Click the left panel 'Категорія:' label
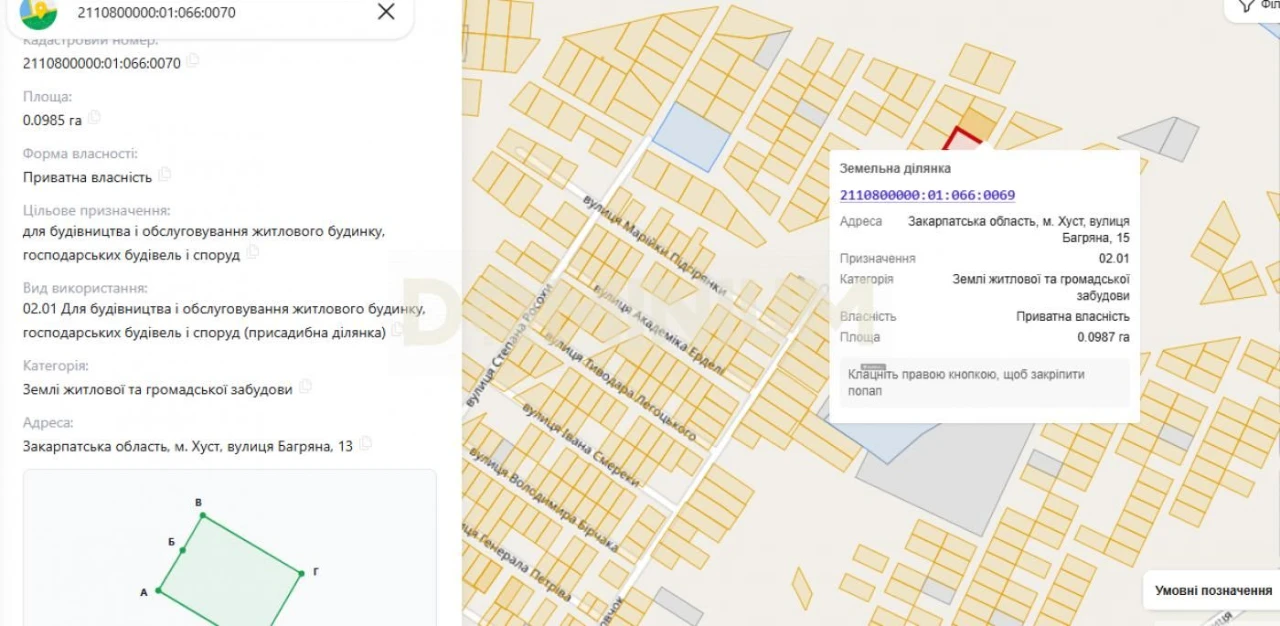 click(56, 366)
